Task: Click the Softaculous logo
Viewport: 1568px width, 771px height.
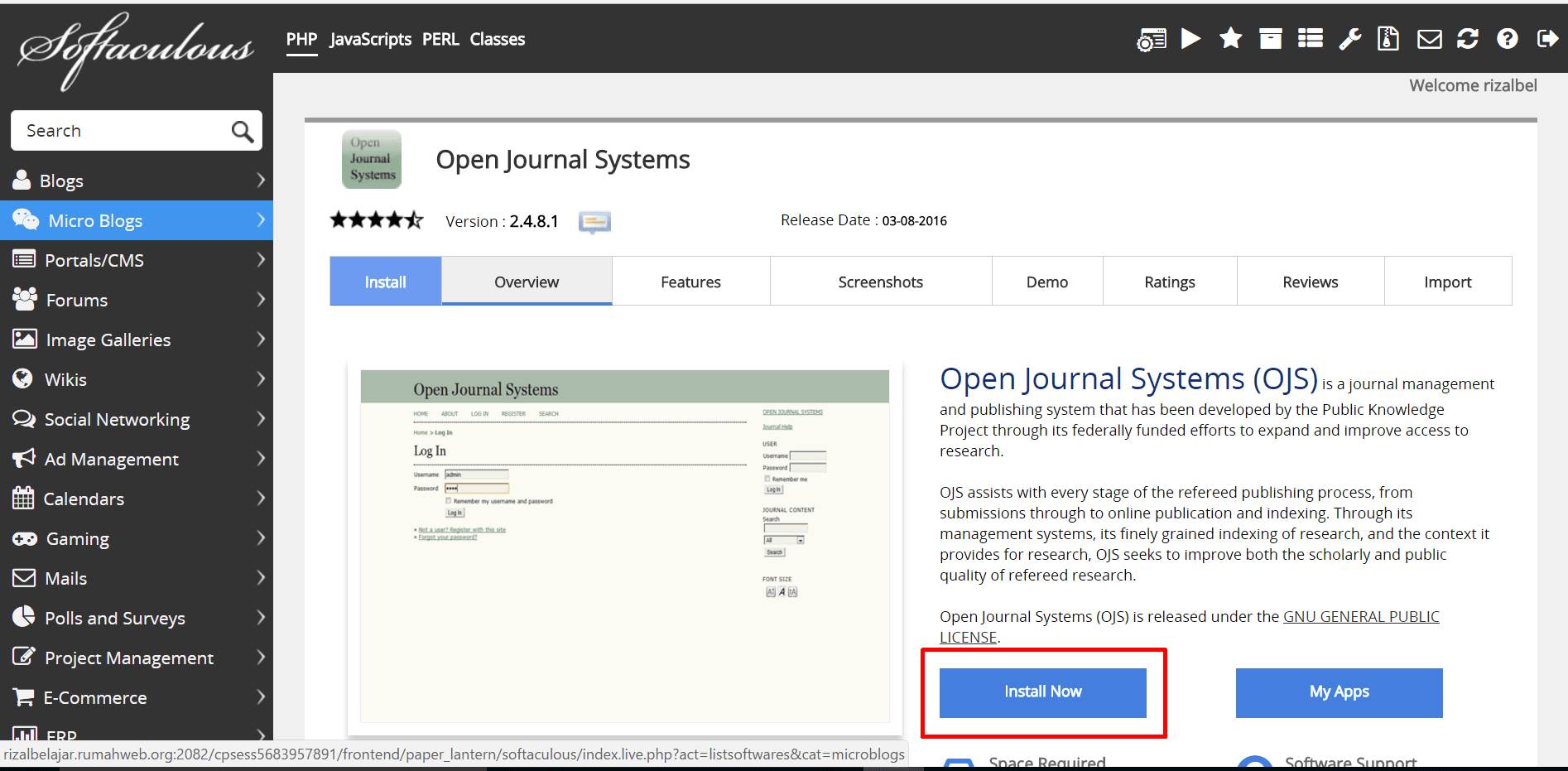Action: 136,50
